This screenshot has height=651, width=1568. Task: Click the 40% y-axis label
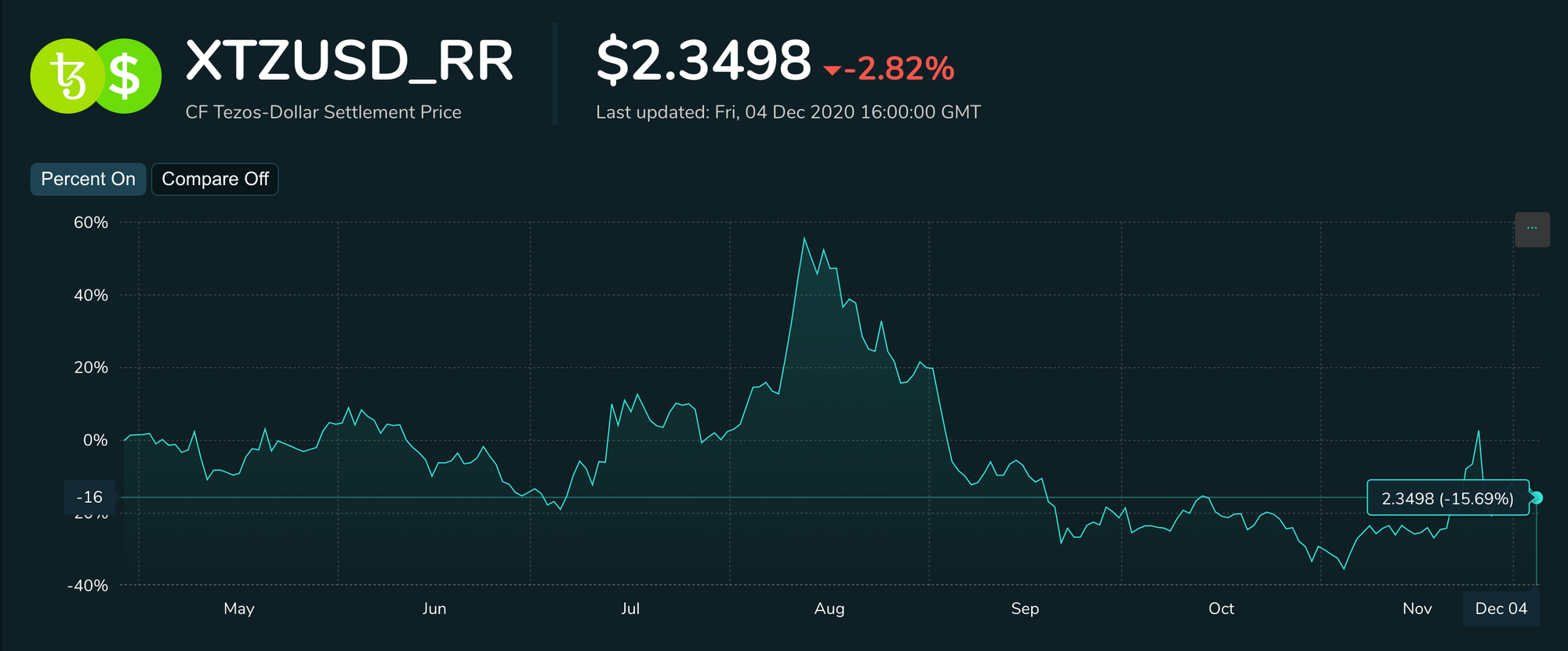91,296
